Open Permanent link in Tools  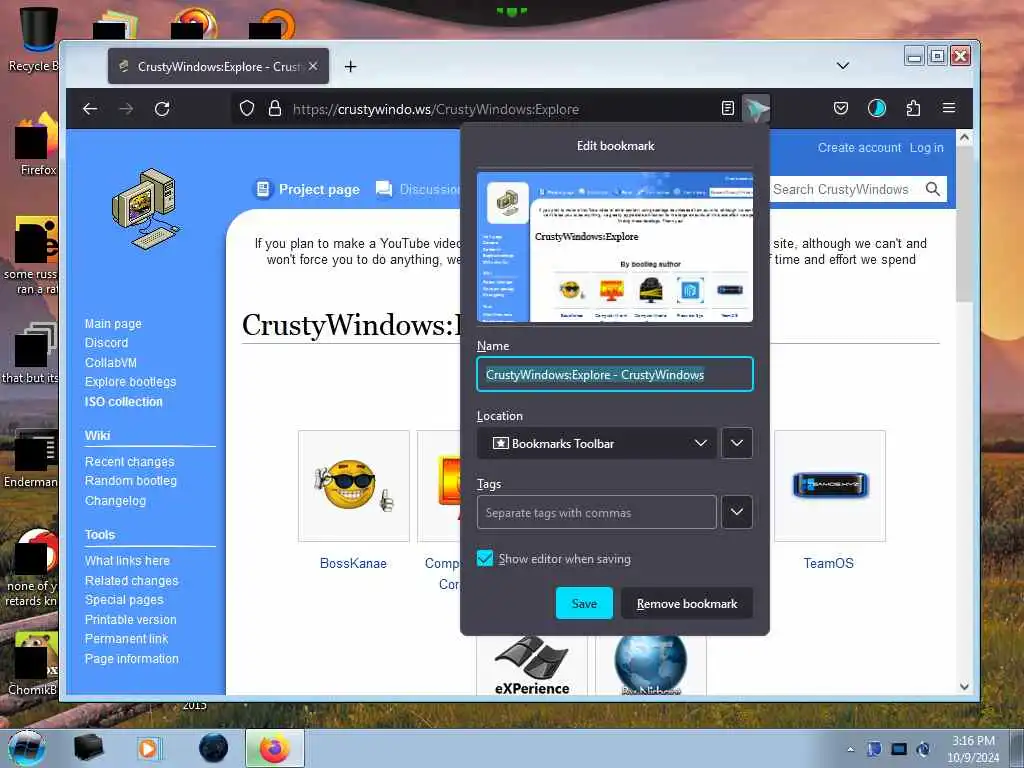[x=126, y=639]
